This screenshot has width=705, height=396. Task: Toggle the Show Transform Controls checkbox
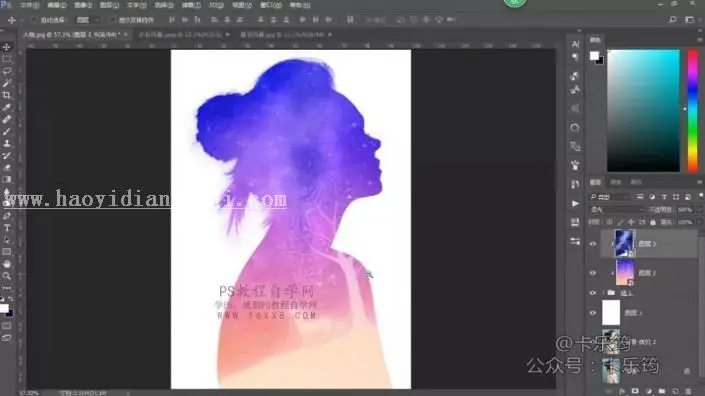tap(113, 20)
